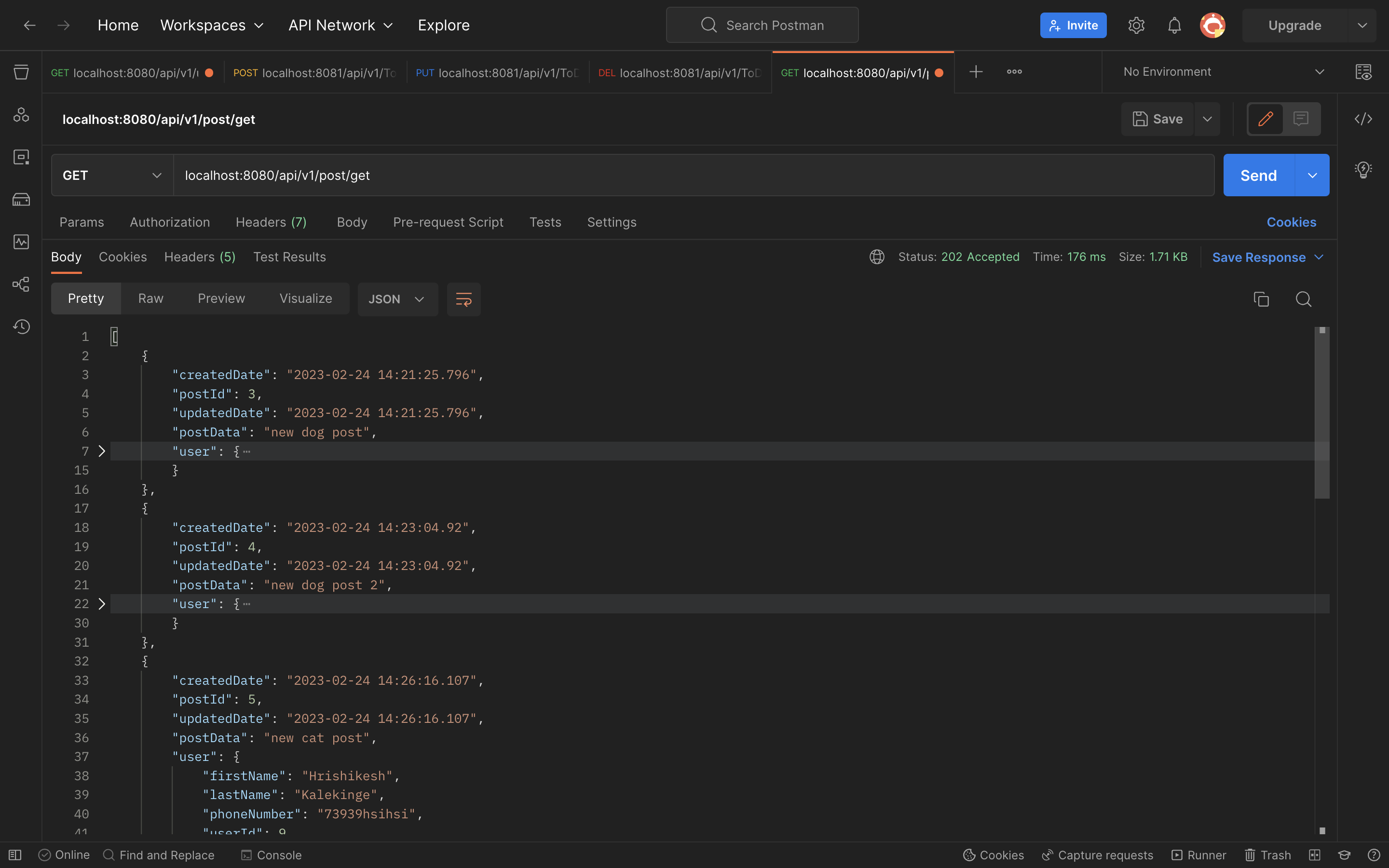Image resolution: width=1389 pixels, height=868 pixels.
Task: Click the search response magnifier icon
Action: [x=1303, y=299]
